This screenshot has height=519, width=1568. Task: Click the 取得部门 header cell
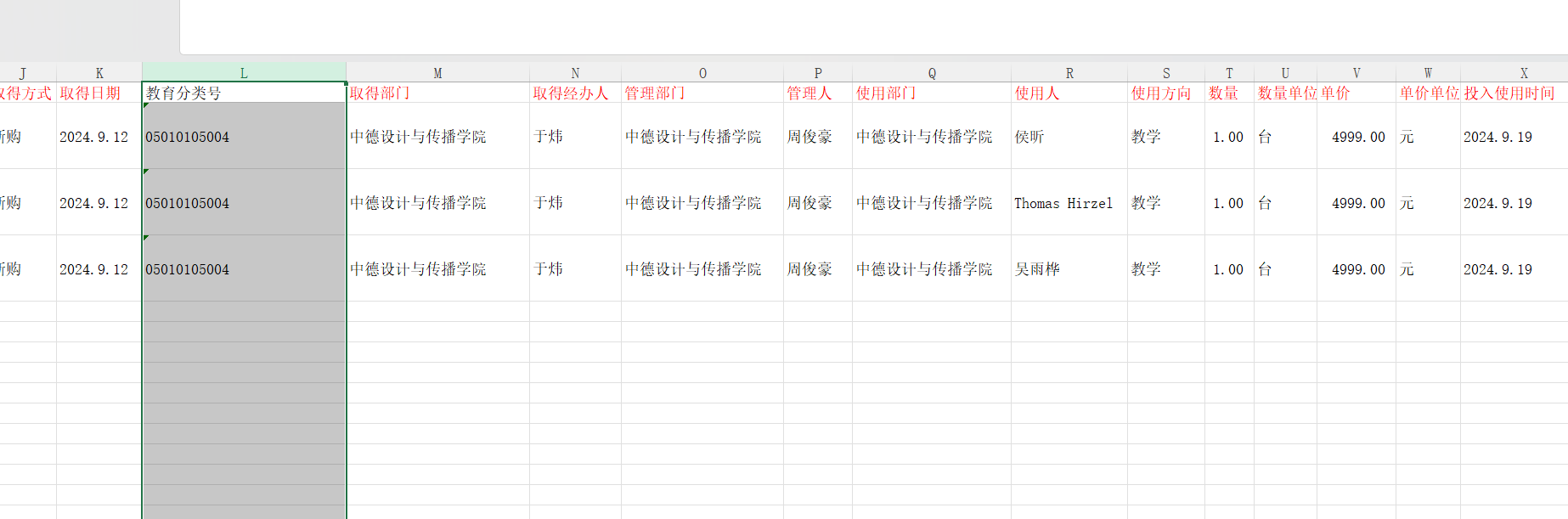pyautogui.click(x=437, y=93)
